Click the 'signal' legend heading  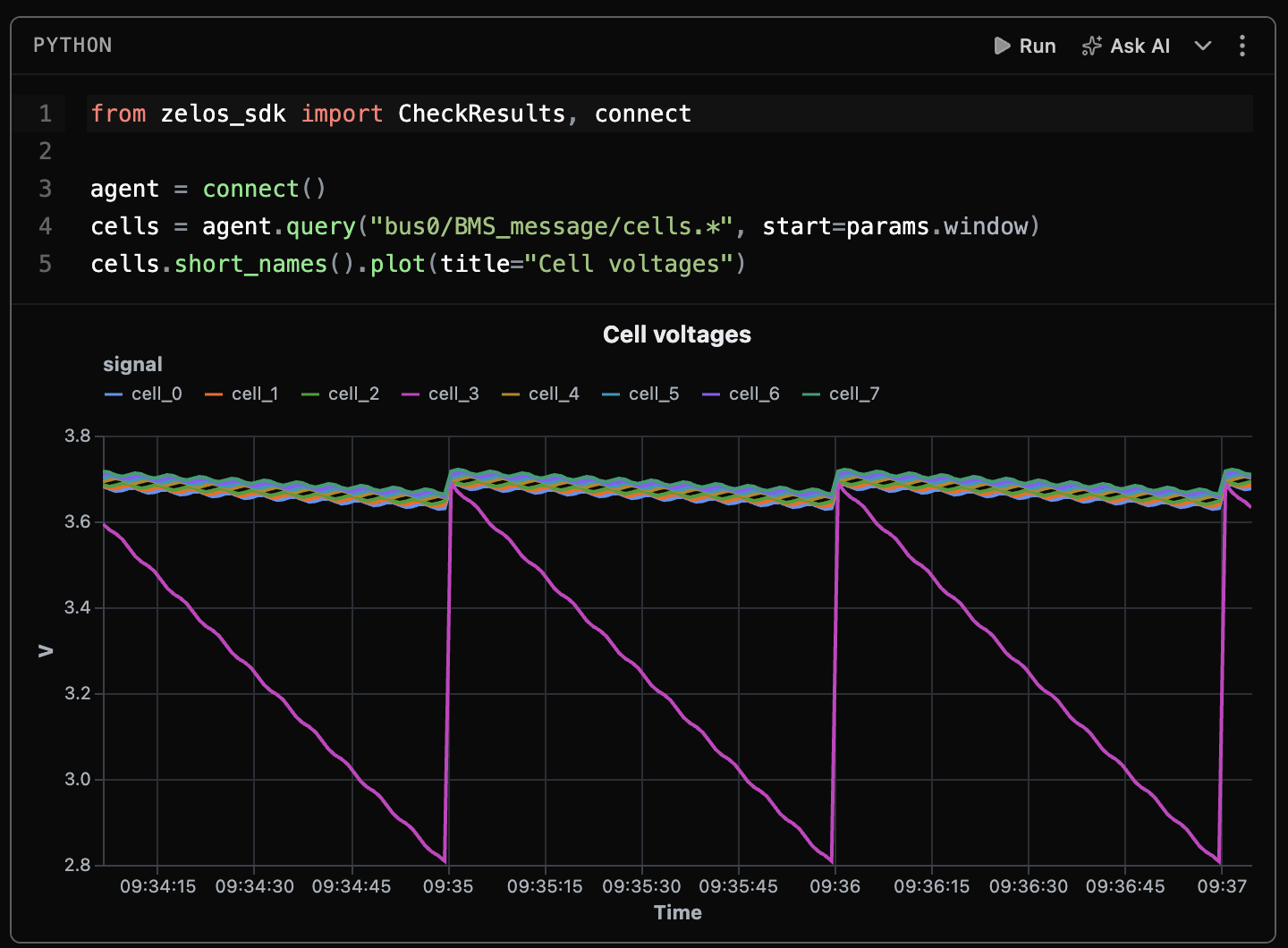[x=132, y=364]
